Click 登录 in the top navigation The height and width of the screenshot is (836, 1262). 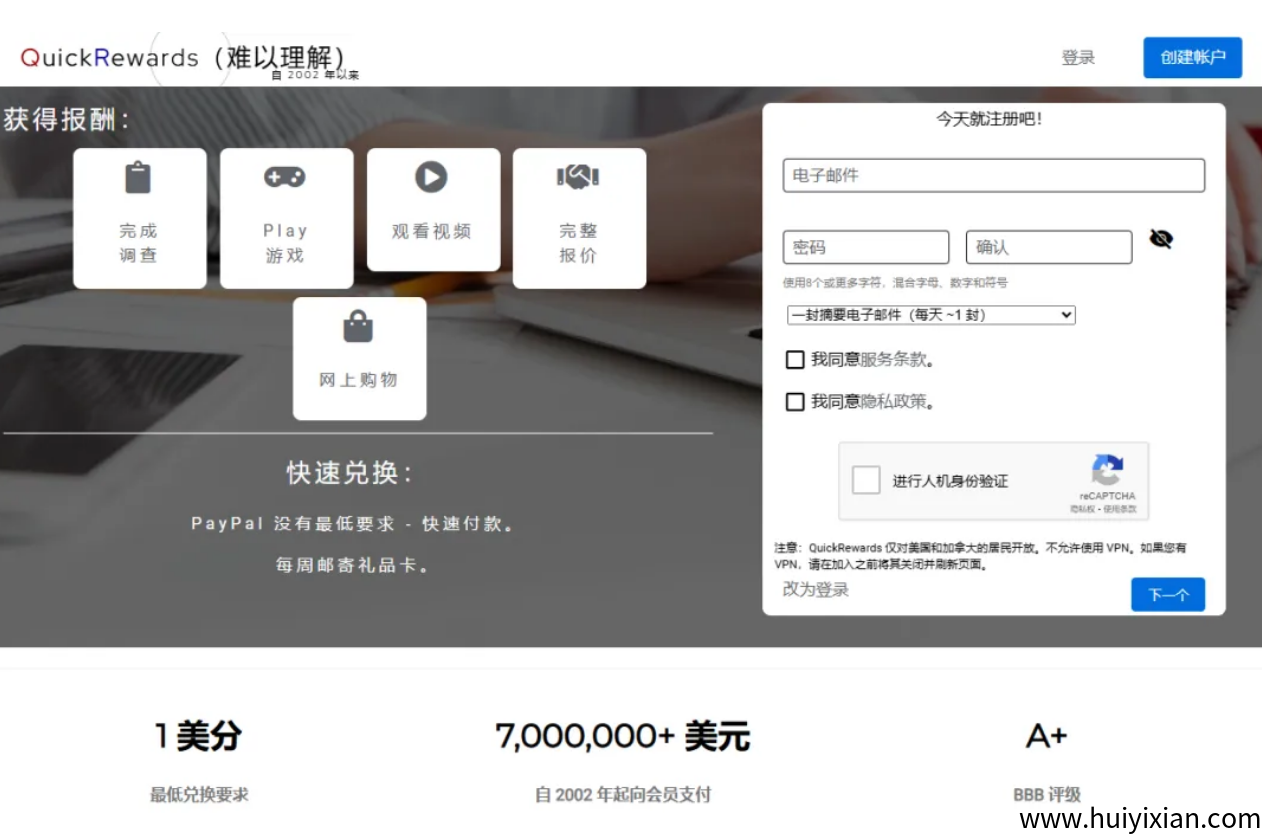[x=1078, y=57]
